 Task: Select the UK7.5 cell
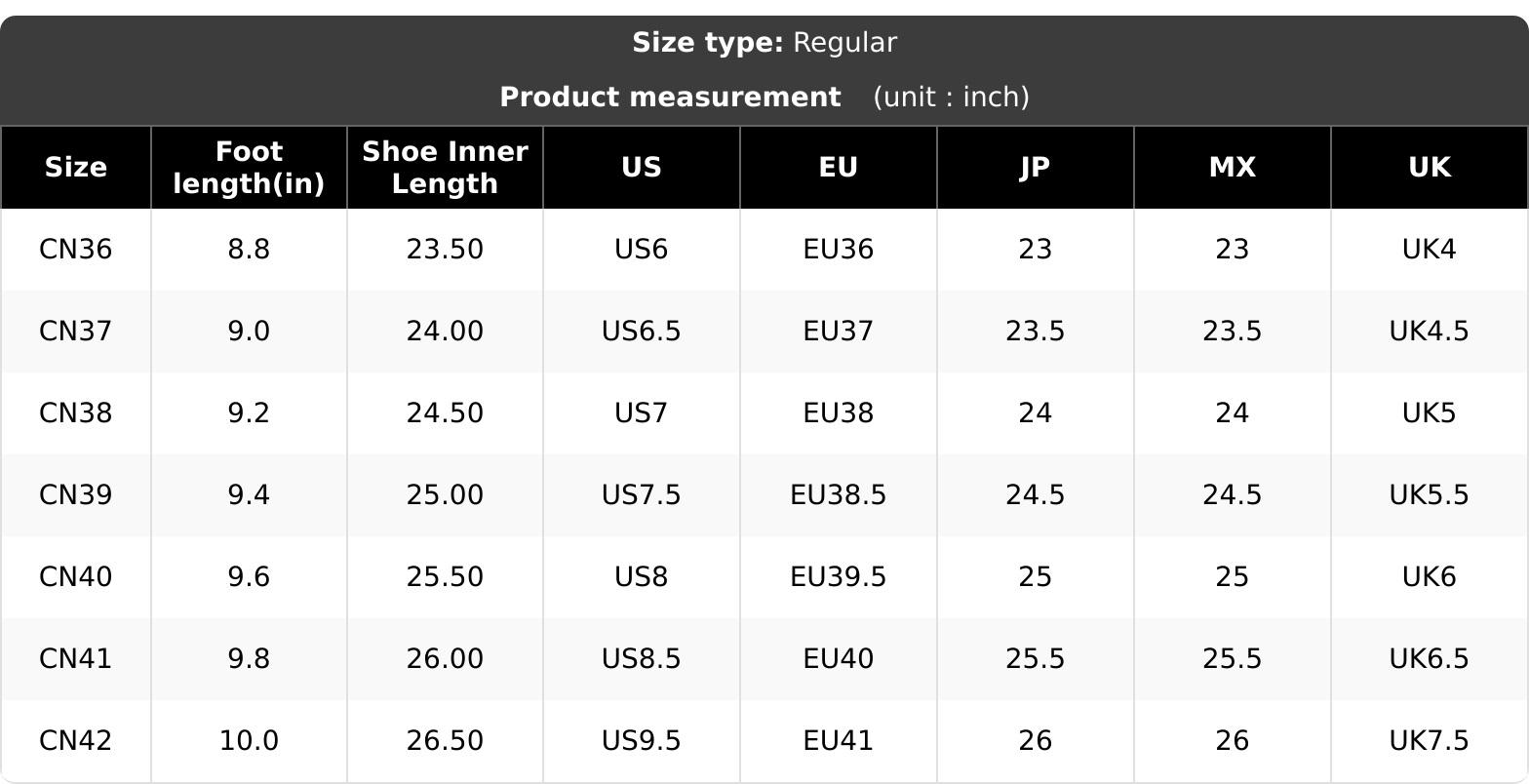pyautogui.click(x=1430, y=741)
